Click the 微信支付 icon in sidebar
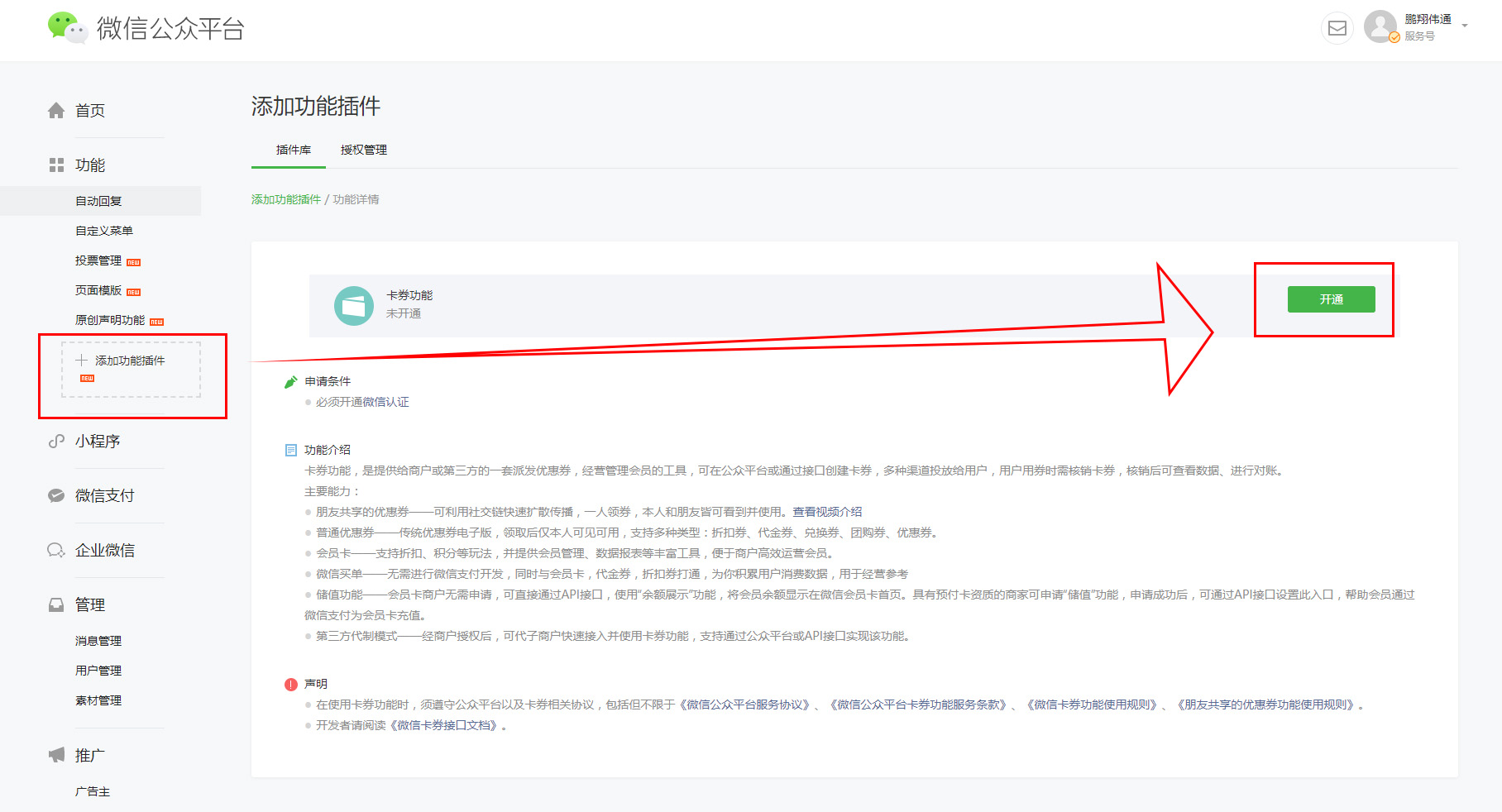Screen dimensions: 1502x812 pos(56,496)
